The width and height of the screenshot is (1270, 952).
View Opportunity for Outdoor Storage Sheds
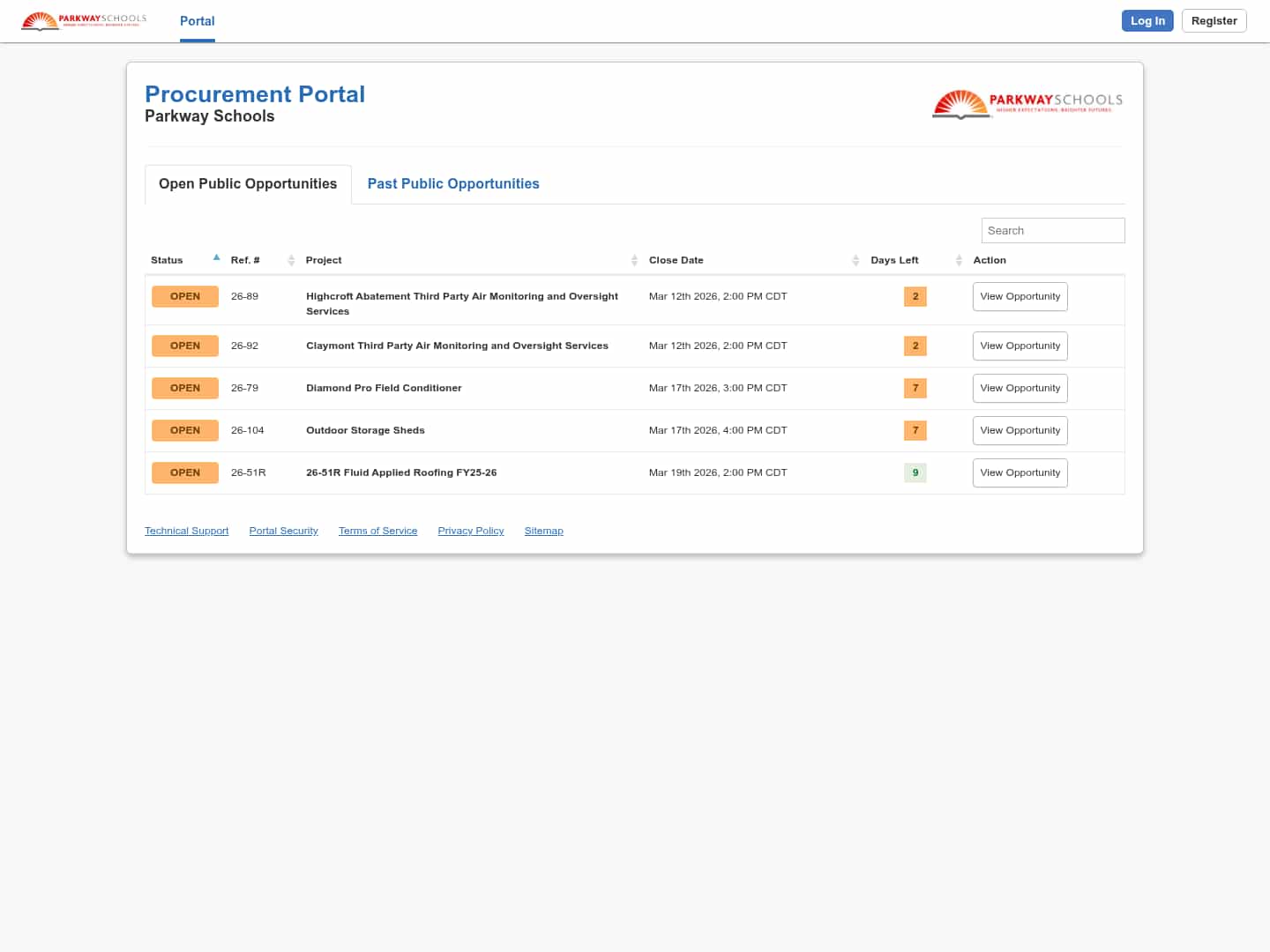[1020, 430]
